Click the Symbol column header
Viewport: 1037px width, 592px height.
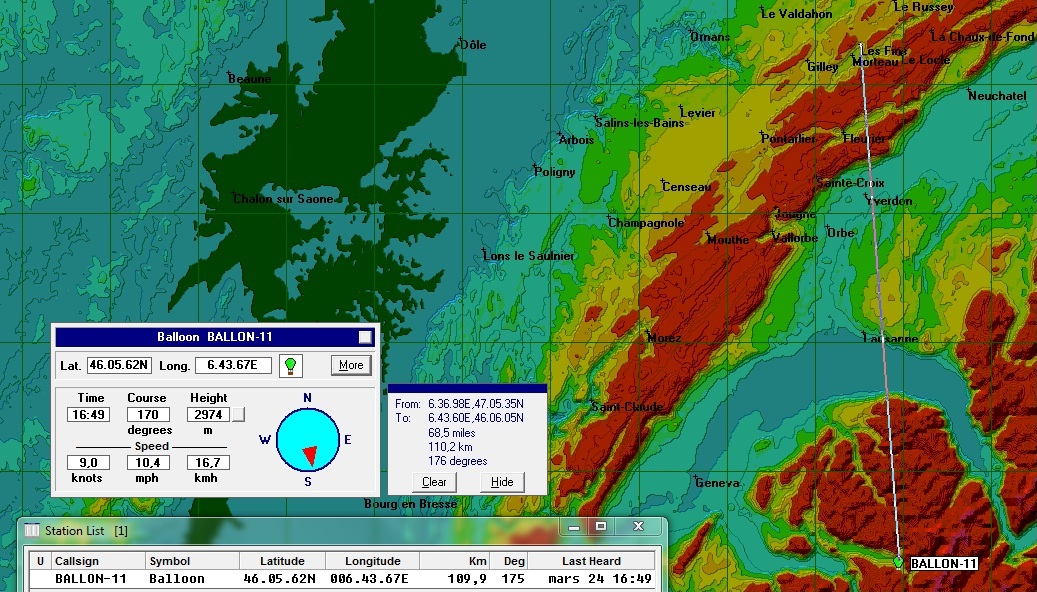pyautogui.click(x=191, y=561)
